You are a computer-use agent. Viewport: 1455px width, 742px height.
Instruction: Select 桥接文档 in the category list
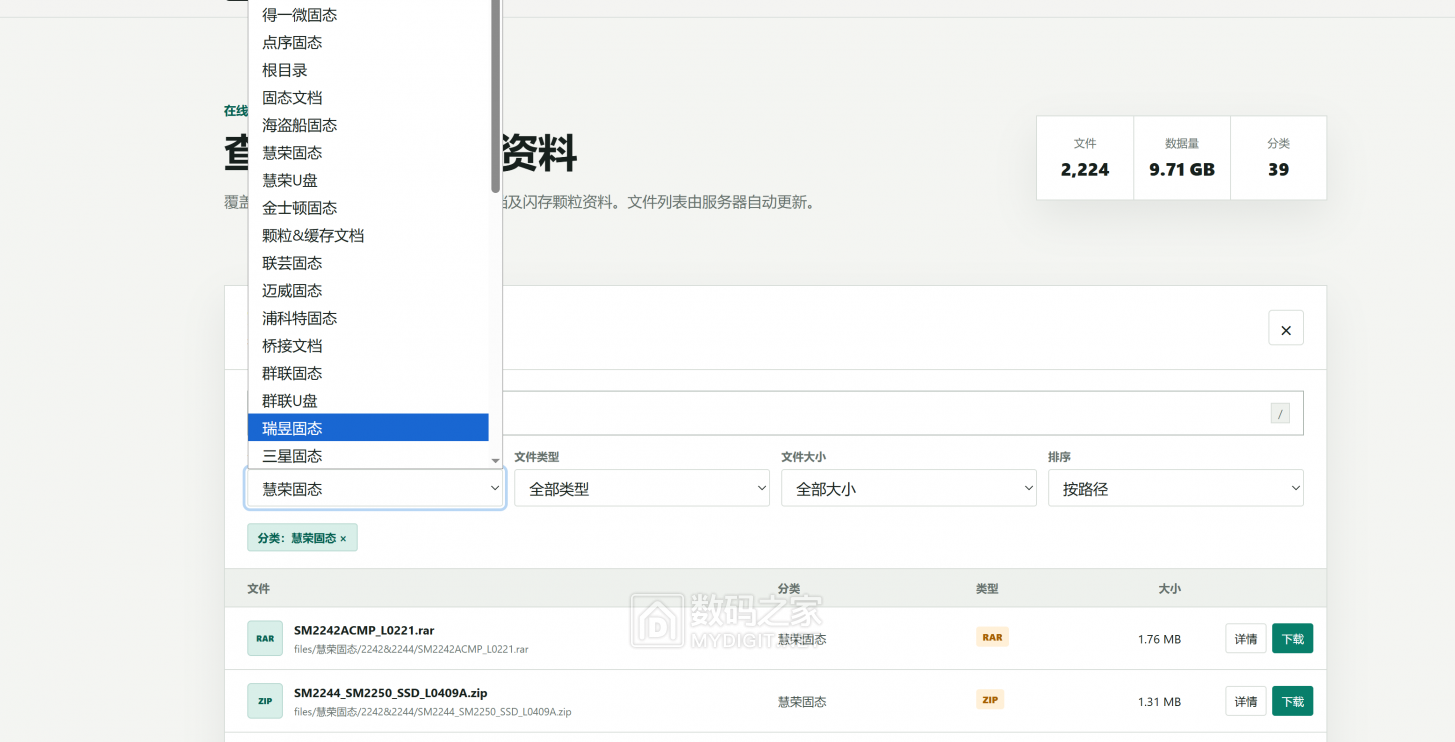click(x=368, y=346)
